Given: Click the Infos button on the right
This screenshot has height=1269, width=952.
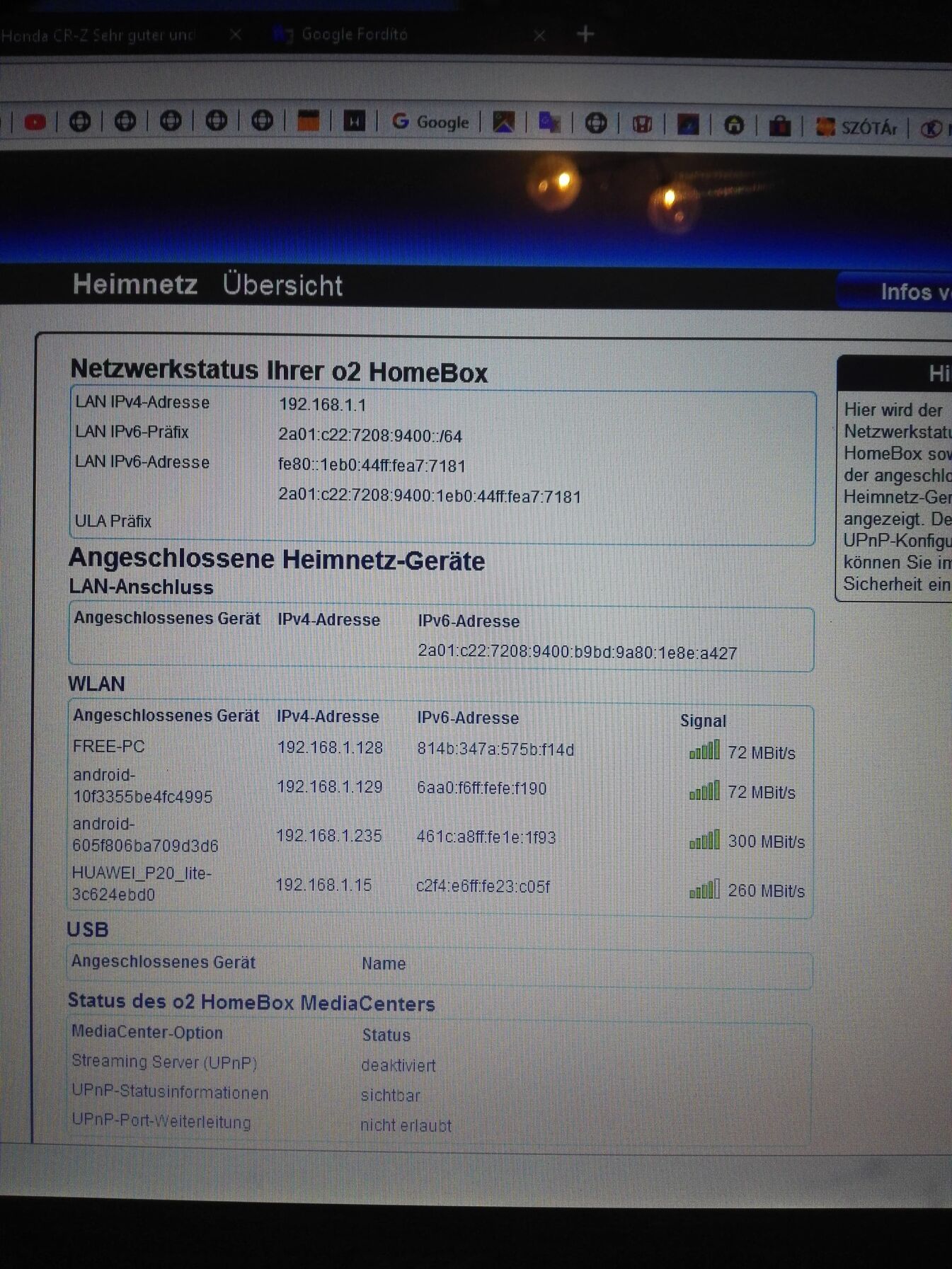Looking at the screenshot, I should [895, 291].
